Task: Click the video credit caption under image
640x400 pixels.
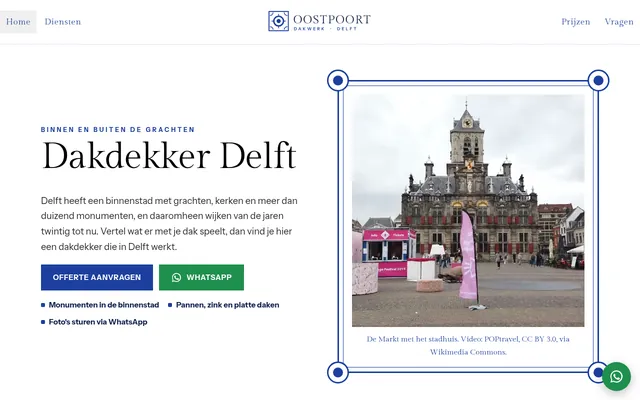Action: pyautogui.click(x=468, y=345)
